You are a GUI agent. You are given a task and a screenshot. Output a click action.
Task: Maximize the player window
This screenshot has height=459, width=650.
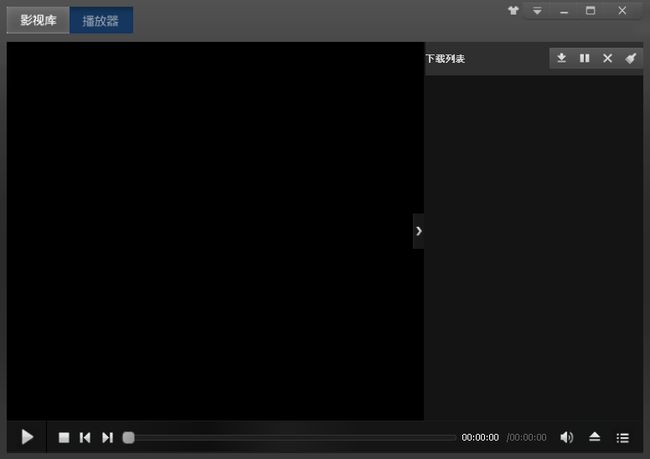pyautogui.click(x=591, y=11)
